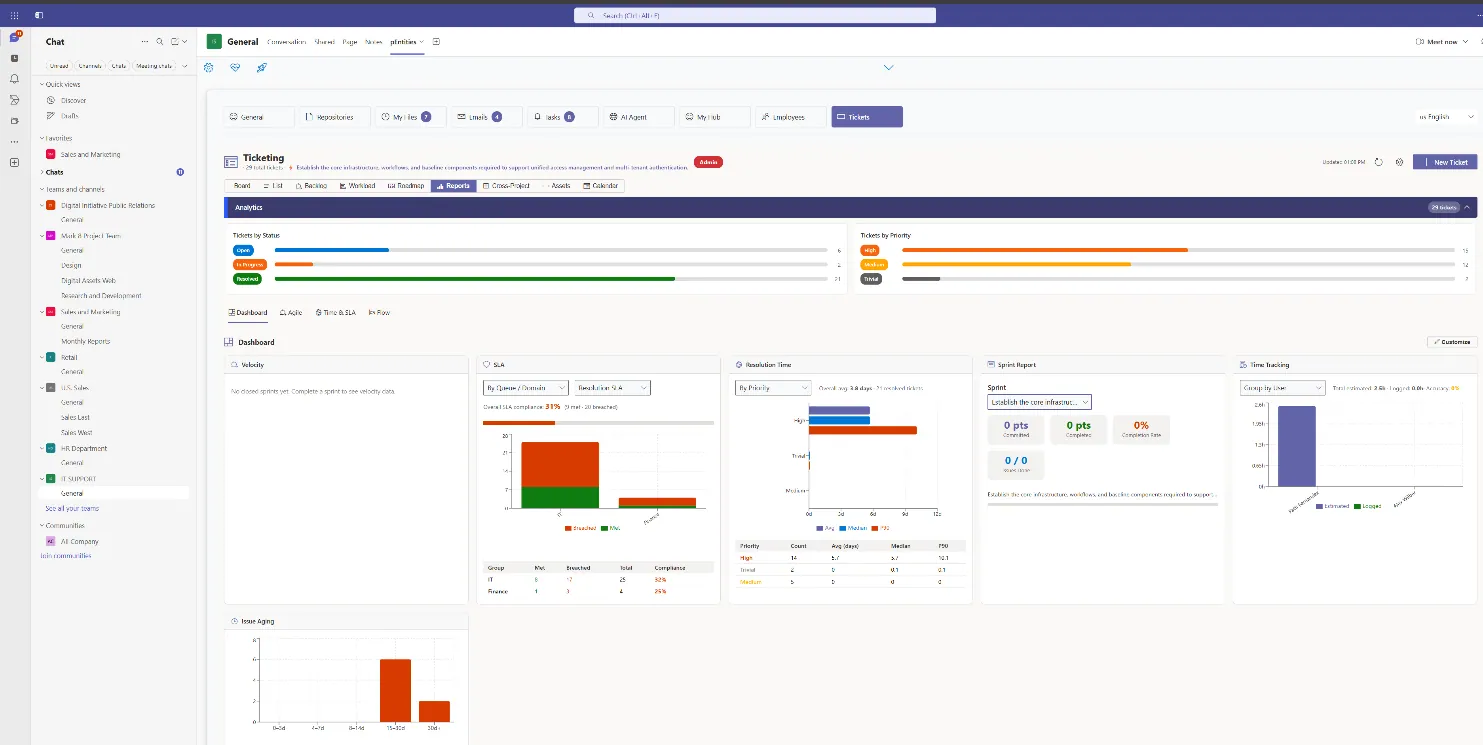Open the Chat icon in left rail

click(14, 37)
